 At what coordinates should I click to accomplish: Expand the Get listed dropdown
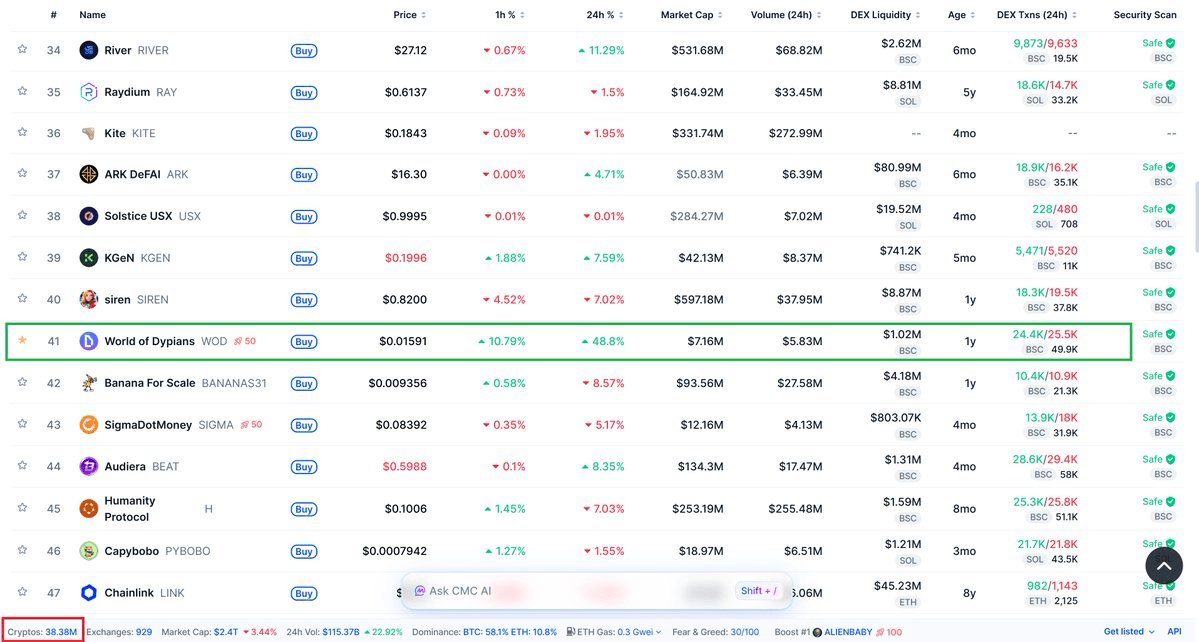[1128, 632]
